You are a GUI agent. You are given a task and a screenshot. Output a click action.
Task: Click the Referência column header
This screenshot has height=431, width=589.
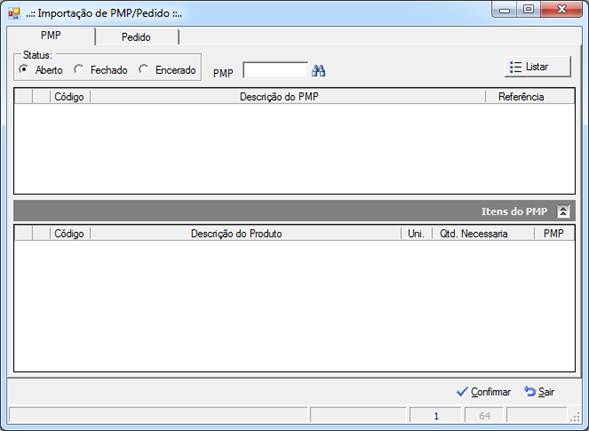click(530, 97)
